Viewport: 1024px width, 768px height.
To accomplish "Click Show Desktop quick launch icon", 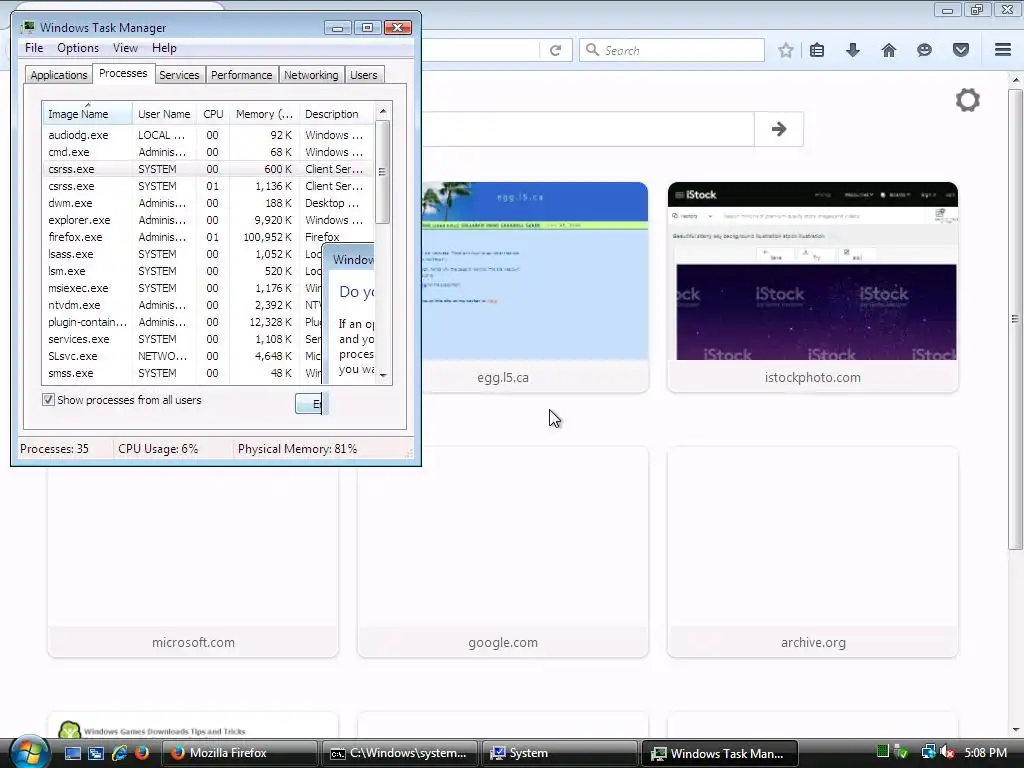I will (73, 753).
